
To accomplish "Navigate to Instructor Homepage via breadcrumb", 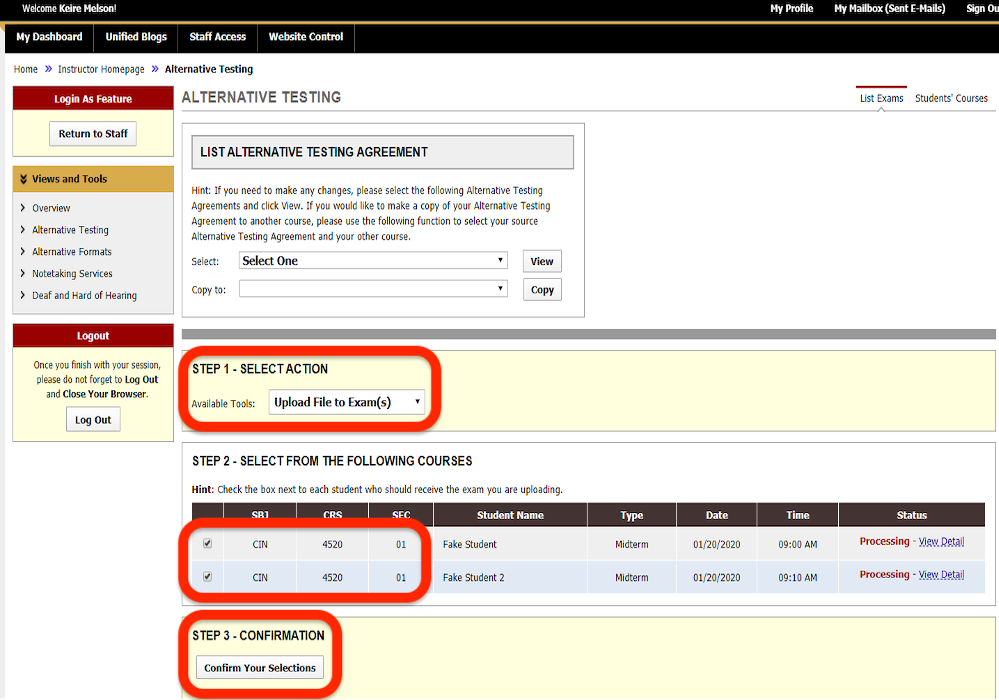I will click(101, 70).
